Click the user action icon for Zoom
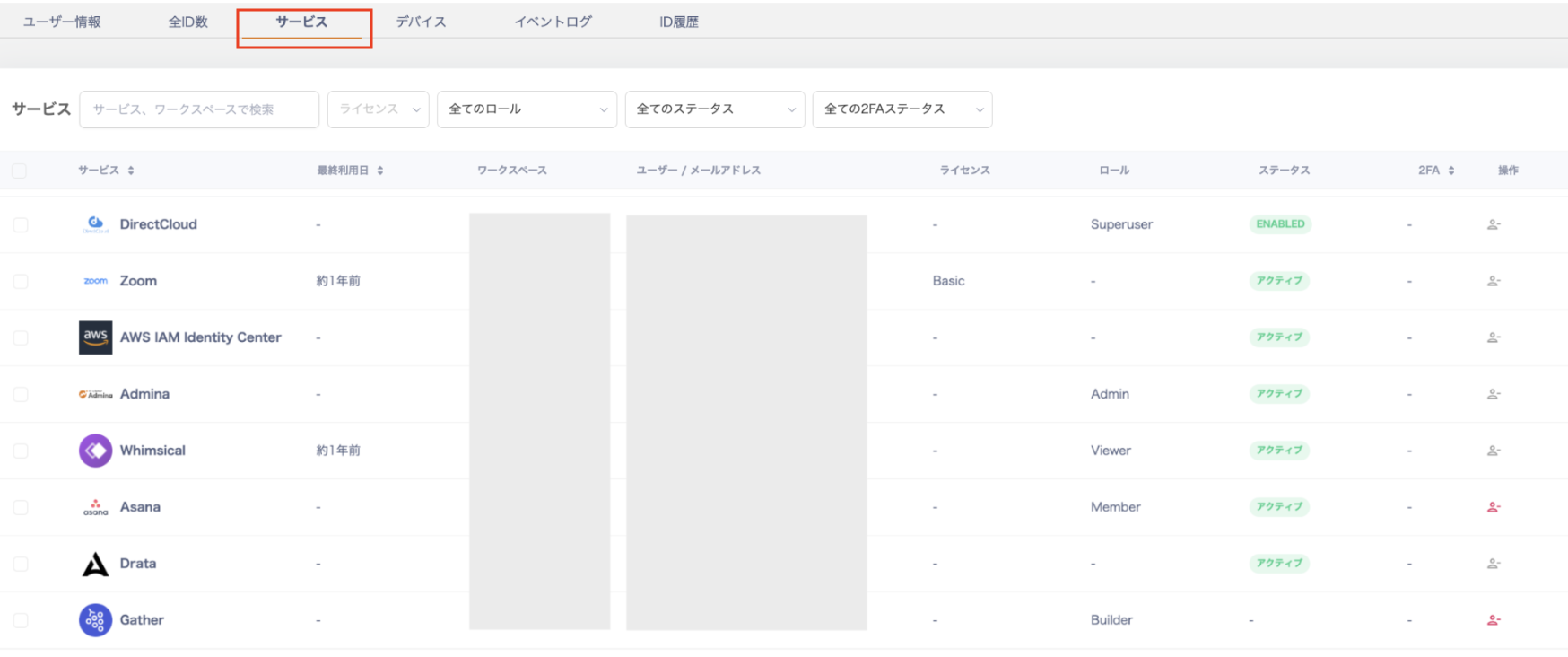The width and height of the screenshot is (1568, 657). click(1493, 281)
